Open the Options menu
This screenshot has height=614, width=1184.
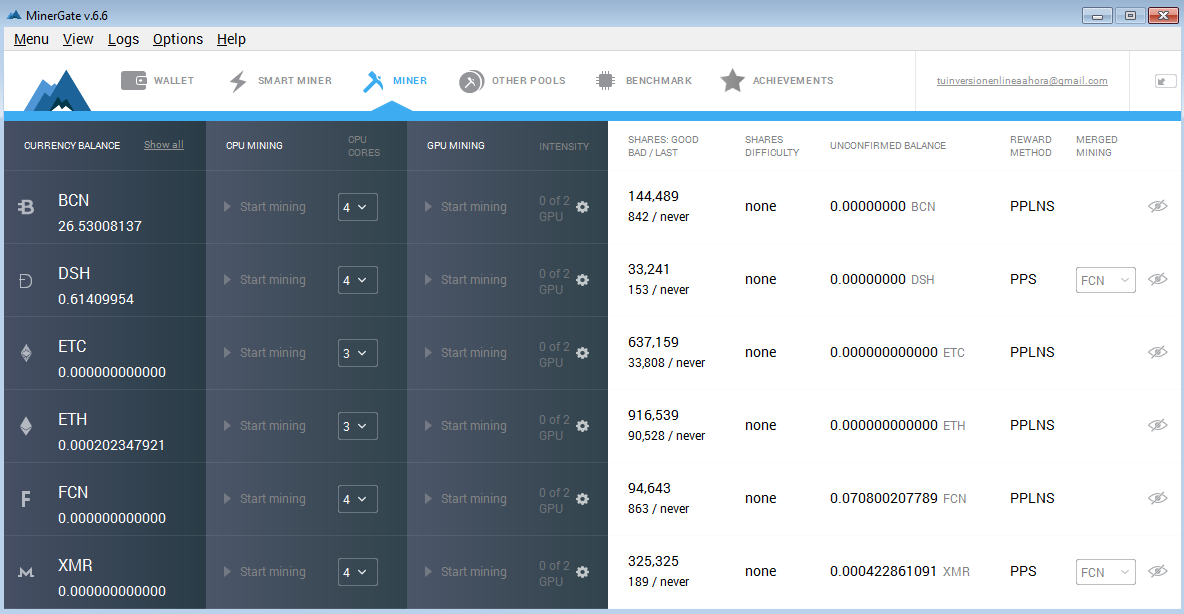(177, 39)
